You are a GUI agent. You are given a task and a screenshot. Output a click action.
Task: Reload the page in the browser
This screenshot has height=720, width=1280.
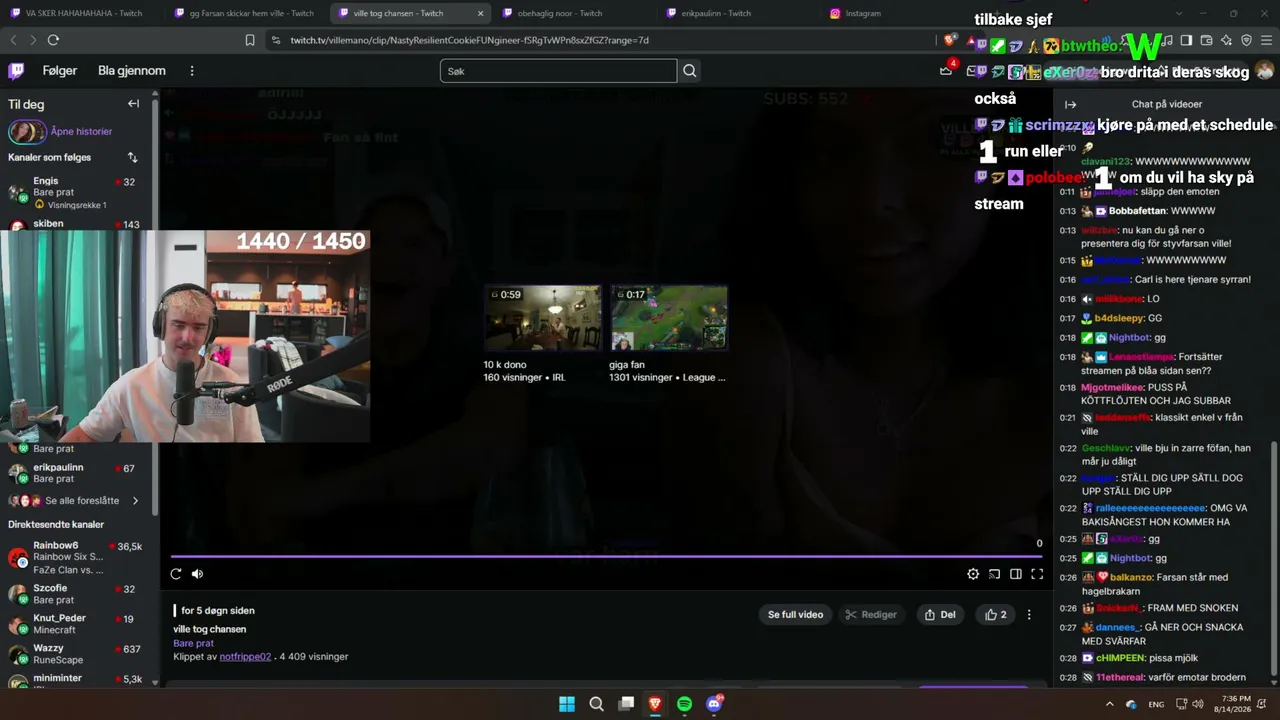53,40
